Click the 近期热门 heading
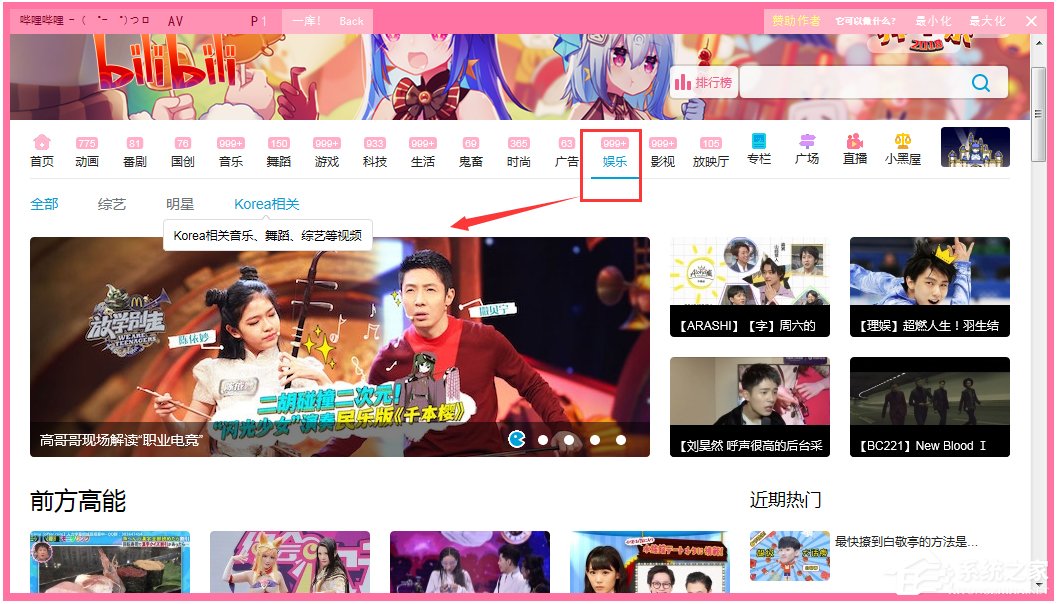The height and width of the screenshot is (604, 1058). pyautogui.click(x=785, y=499)
